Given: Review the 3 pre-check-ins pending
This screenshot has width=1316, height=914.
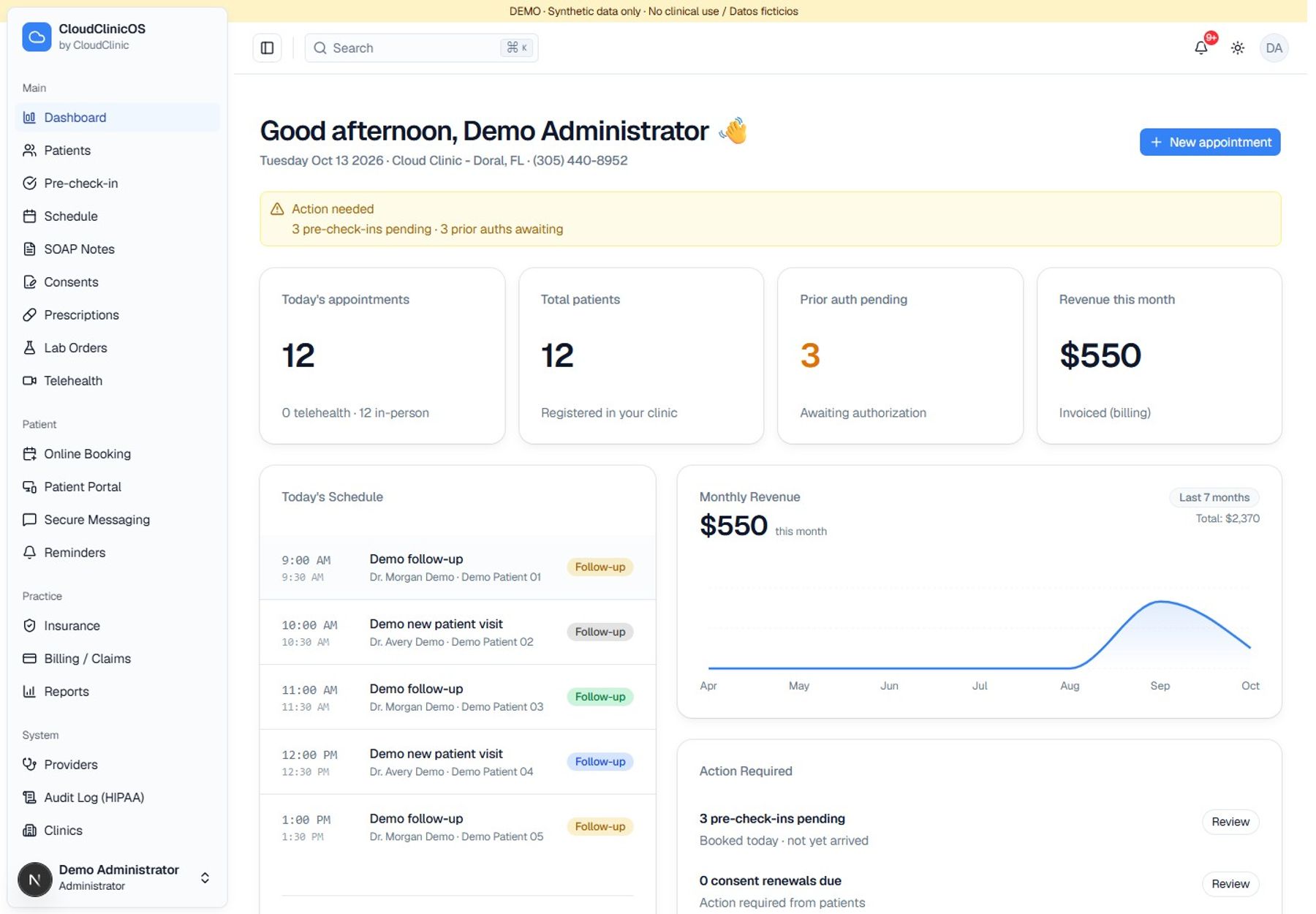Looking at the screenshot, I should coord(1230,822).
